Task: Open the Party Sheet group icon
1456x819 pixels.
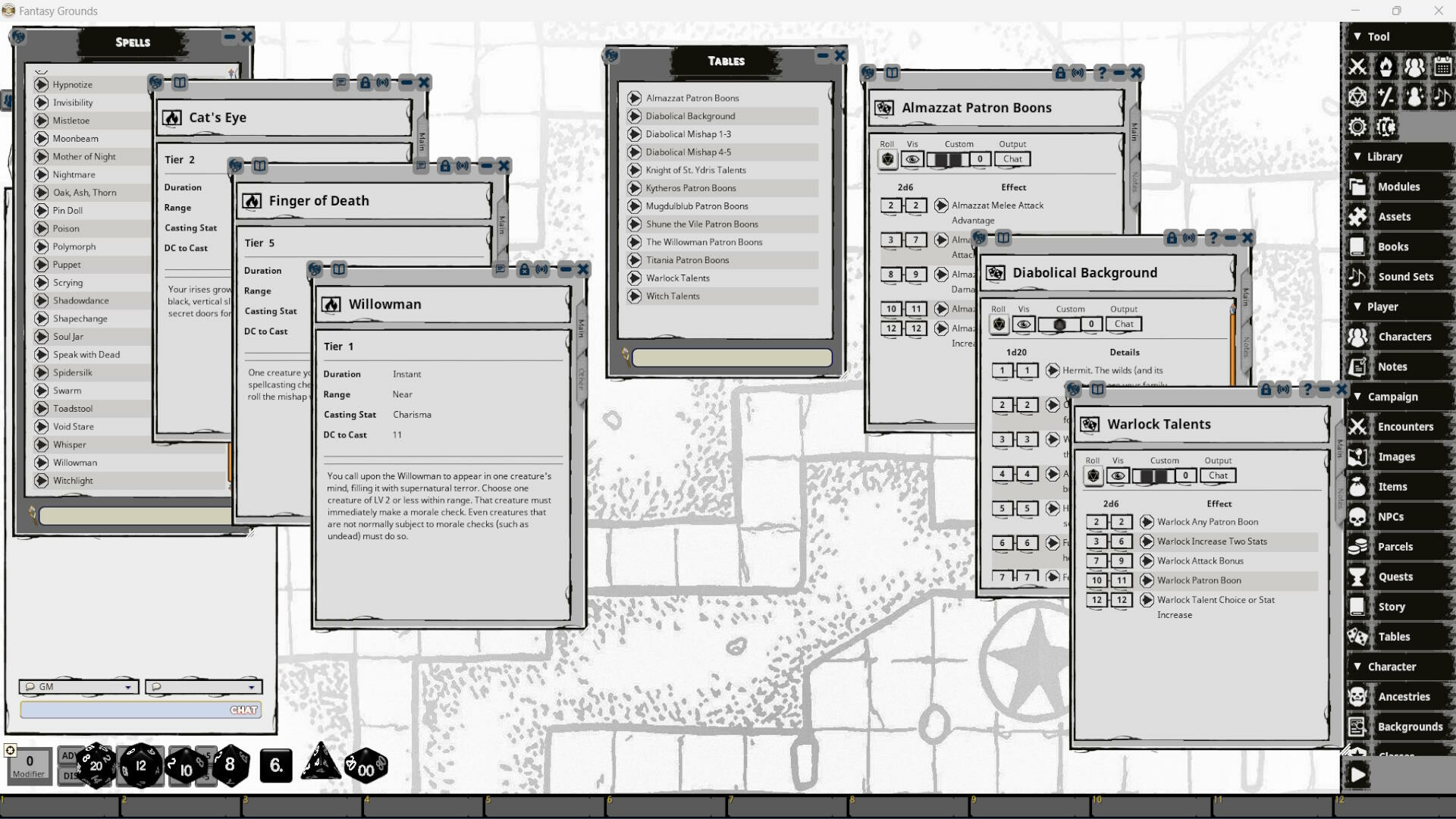Action: tap(1415, 67)
